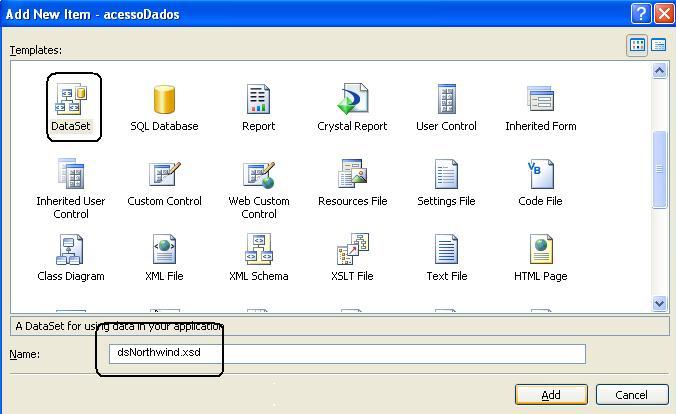This screenshot has width=676, height=414.
Task: Select the Class Diagram template
Action: [71, 249]
